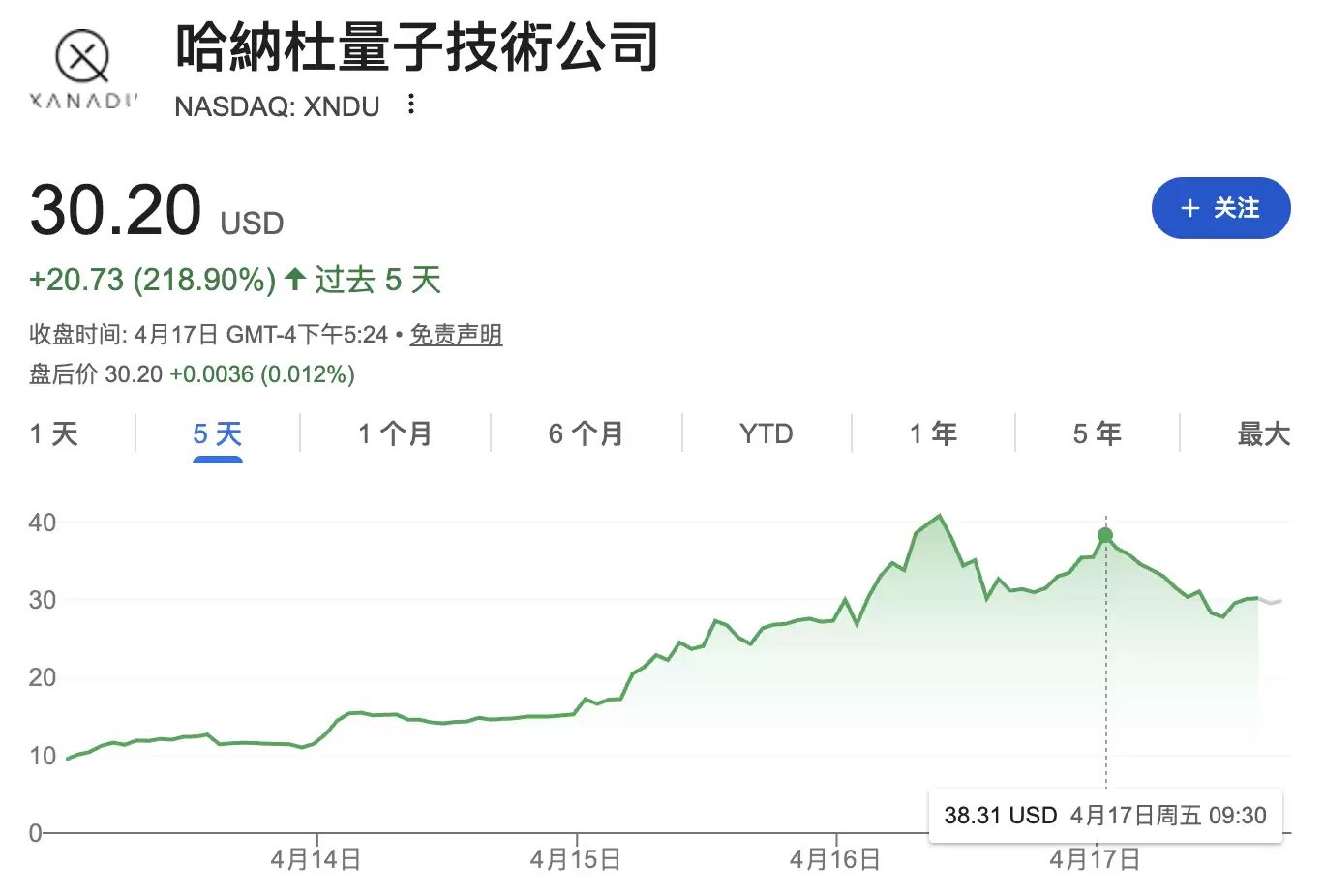This screenshot has width=1324, height=896.
Task: Open the 6个月 price history view
Action: click(x=585, y=433)
